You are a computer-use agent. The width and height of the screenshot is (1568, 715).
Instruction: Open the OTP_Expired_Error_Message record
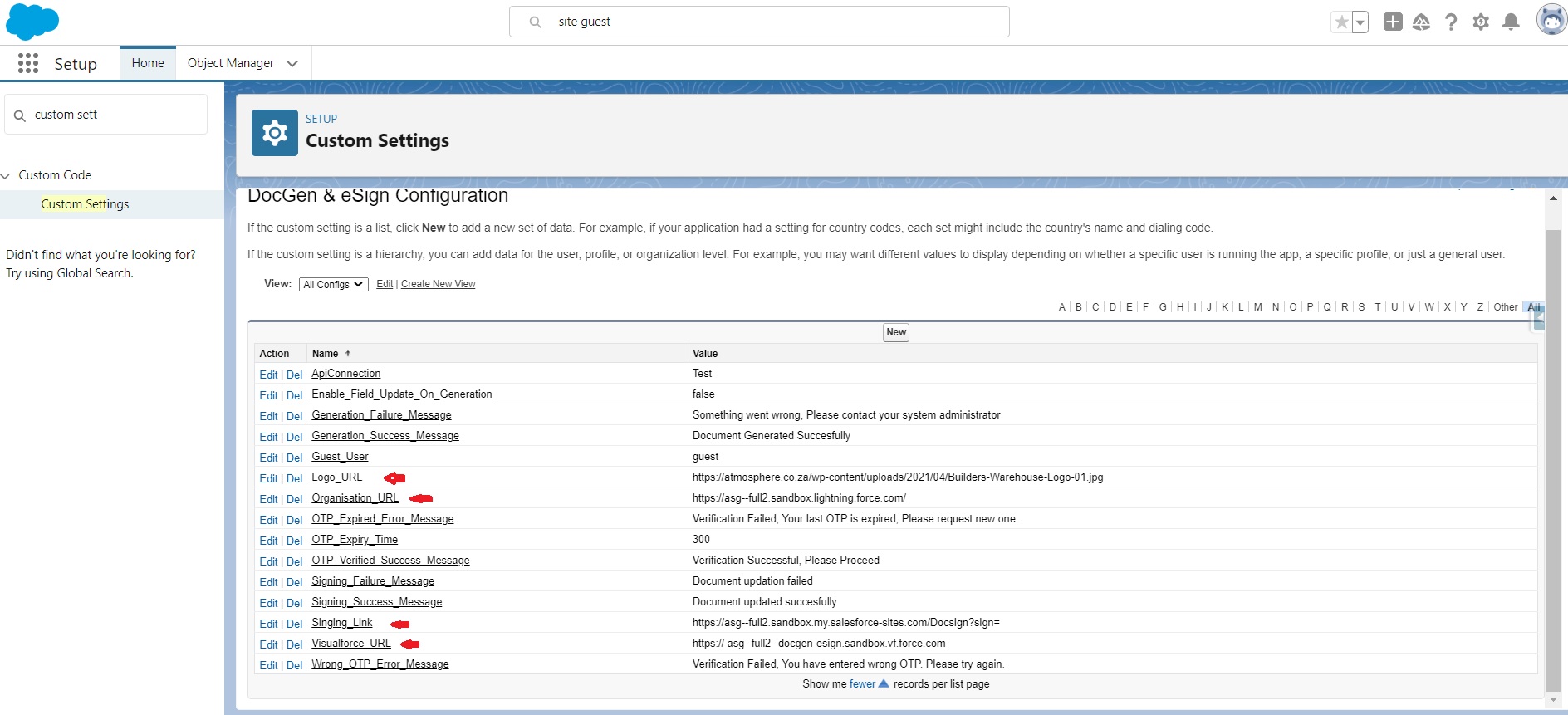click(383, 519)
